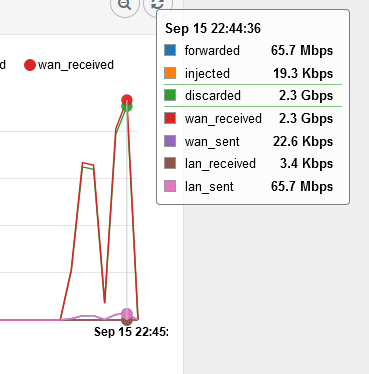Click the pink lan_sent data point marker

pyautogui.click(x=127, y=314)
